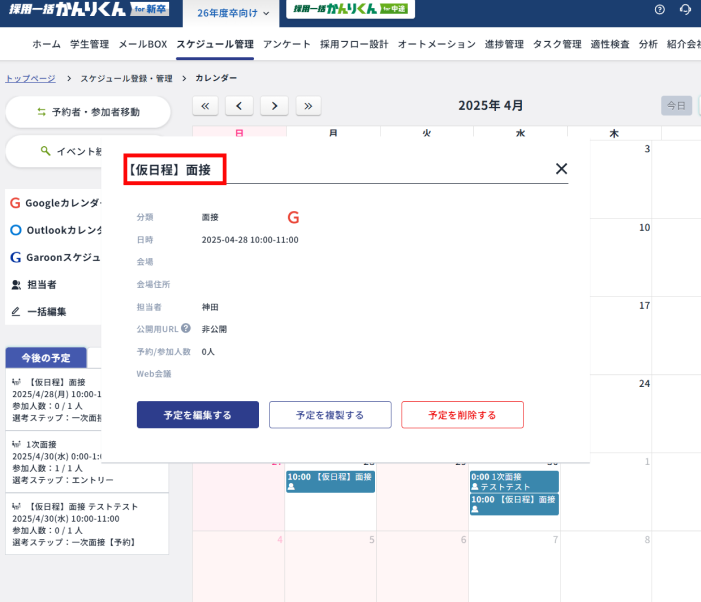Open the オートメーション menu
701x602 pixels.
click(436, 44)
